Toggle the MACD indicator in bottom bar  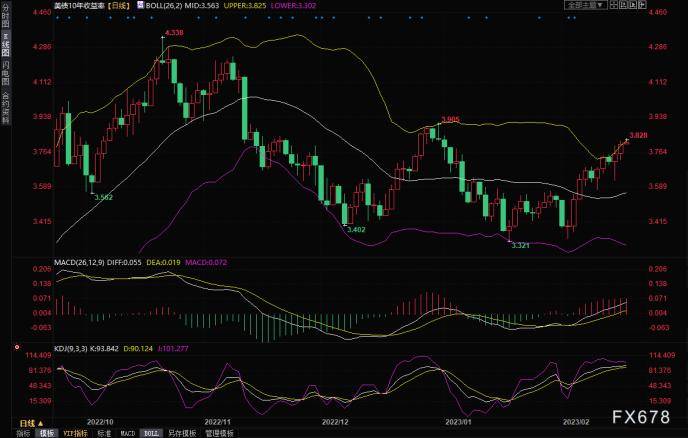click(129, 434)
